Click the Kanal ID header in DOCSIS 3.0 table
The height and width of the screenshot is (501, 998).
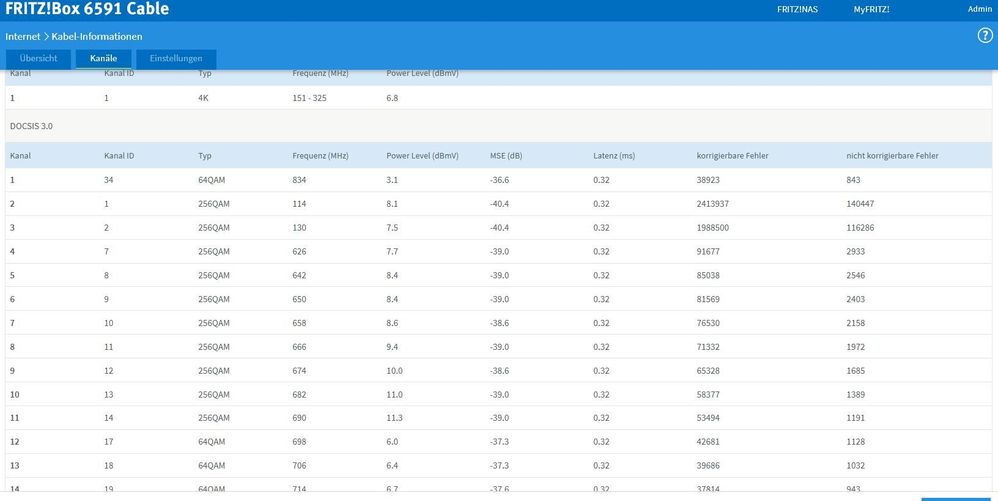coord(119,155)
